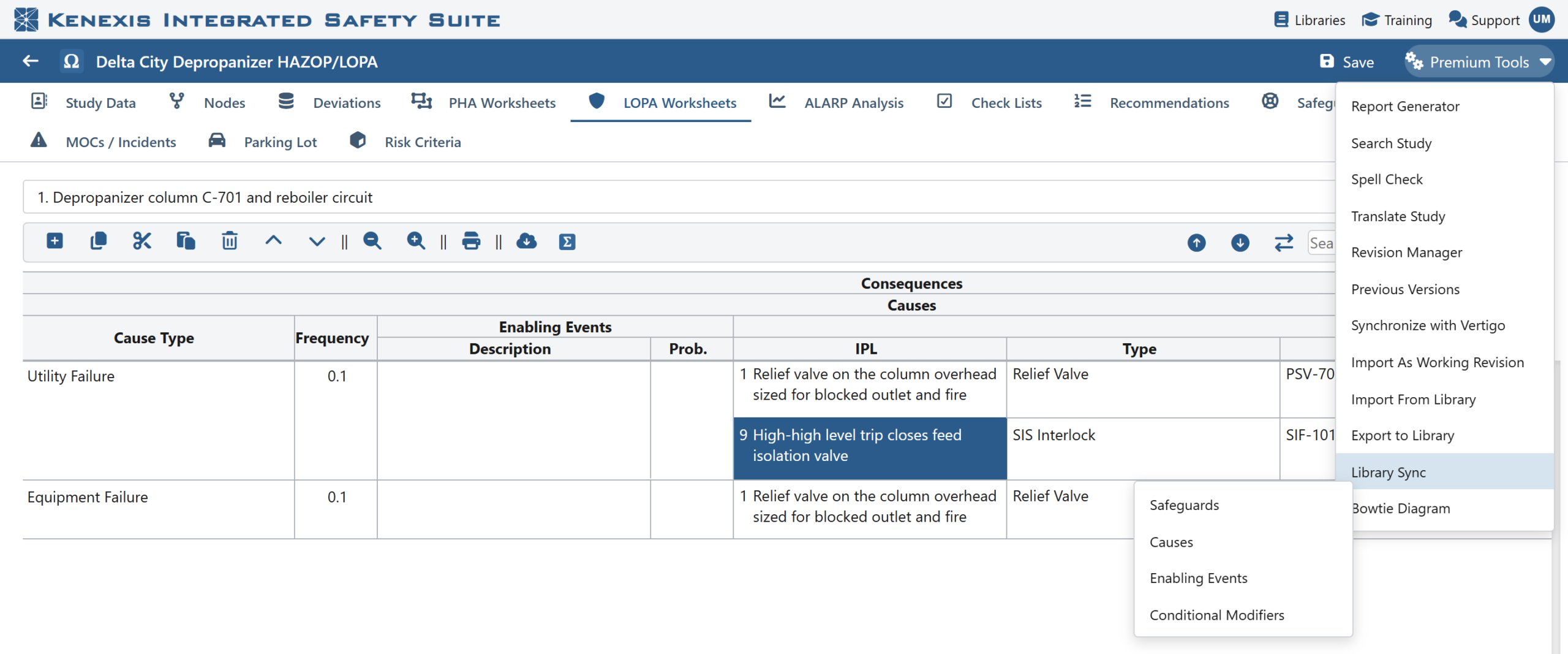Select the Library Sync menu item
The image size is (1568, 654).
(x=1445, y=471)
